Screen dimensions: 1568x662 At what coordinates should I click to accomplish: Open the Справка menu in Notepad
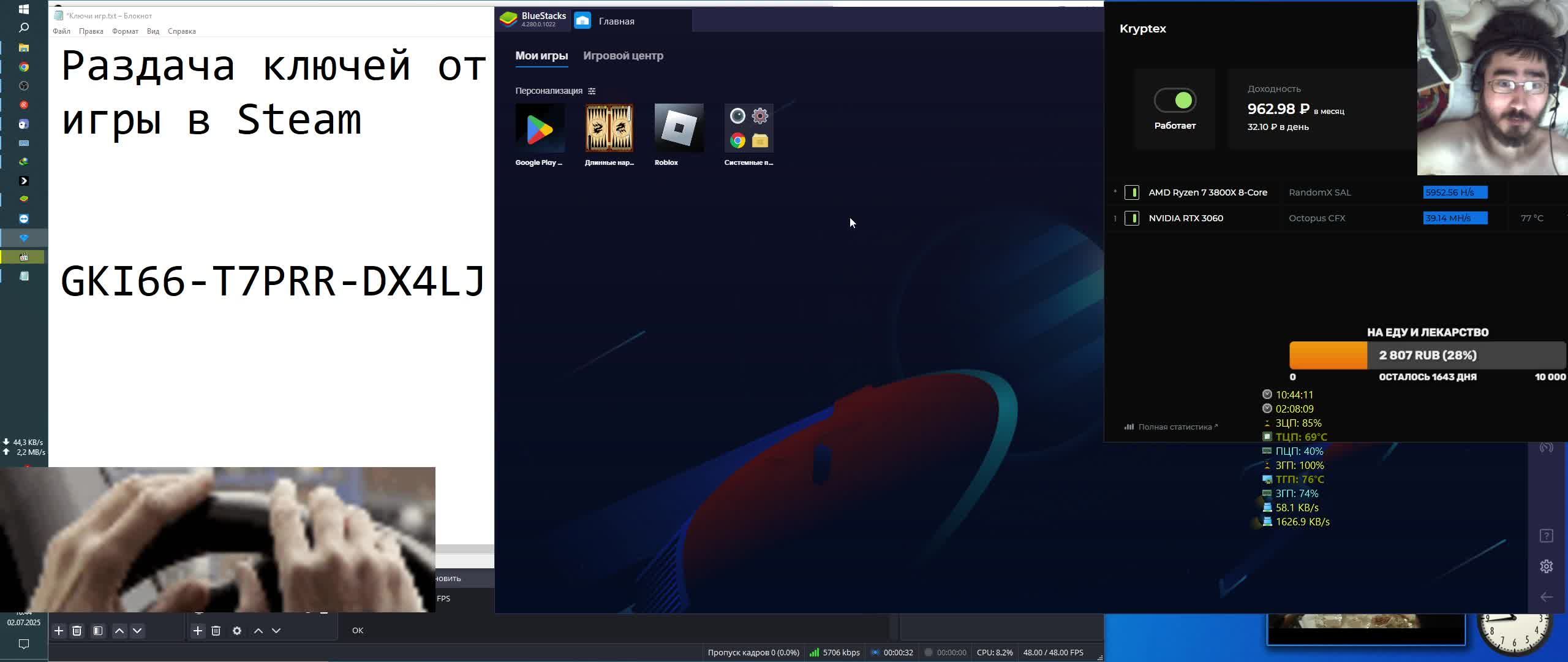click(x=181, y=31)
